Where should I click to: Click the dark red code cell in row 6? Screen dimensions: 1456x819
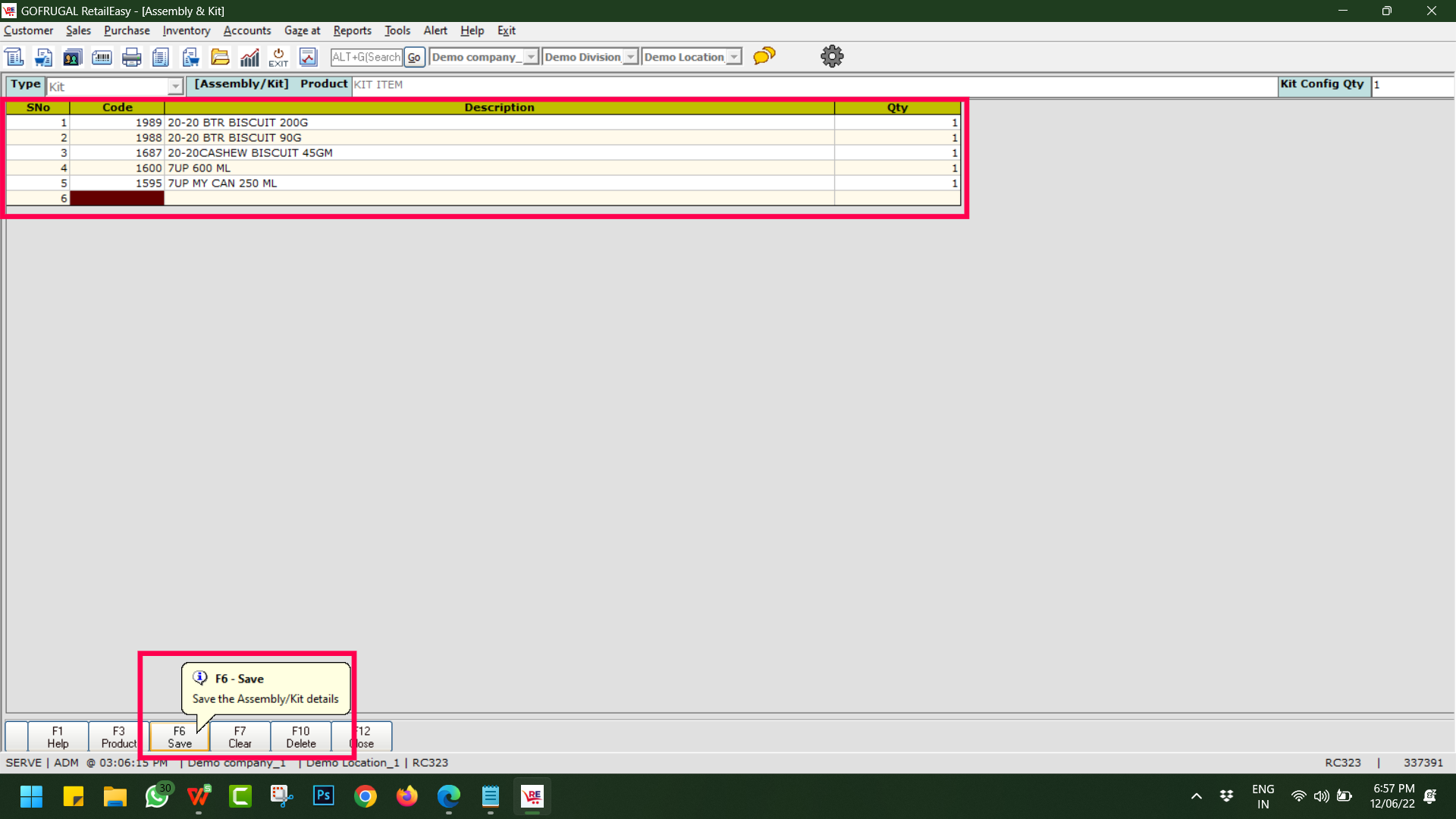(x=117, y=198)
